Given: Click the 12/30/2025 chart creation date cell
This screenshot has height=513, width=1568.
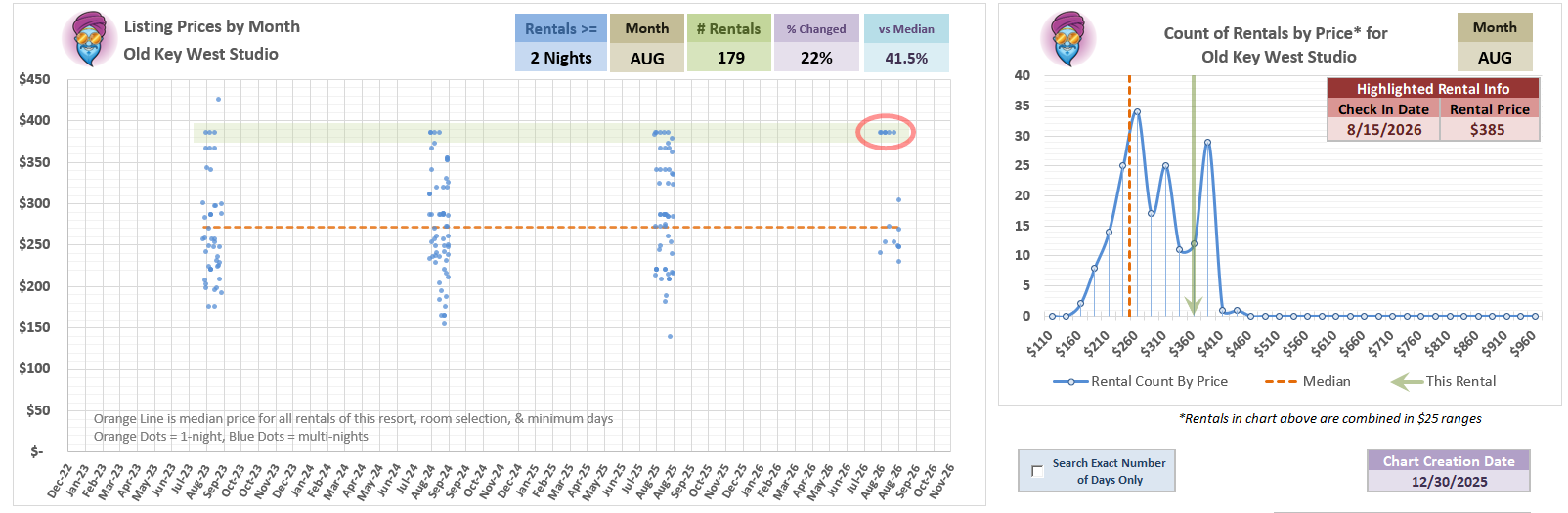Looking at the screenshot, I should pyautogui.click(x=1448, y=481).
